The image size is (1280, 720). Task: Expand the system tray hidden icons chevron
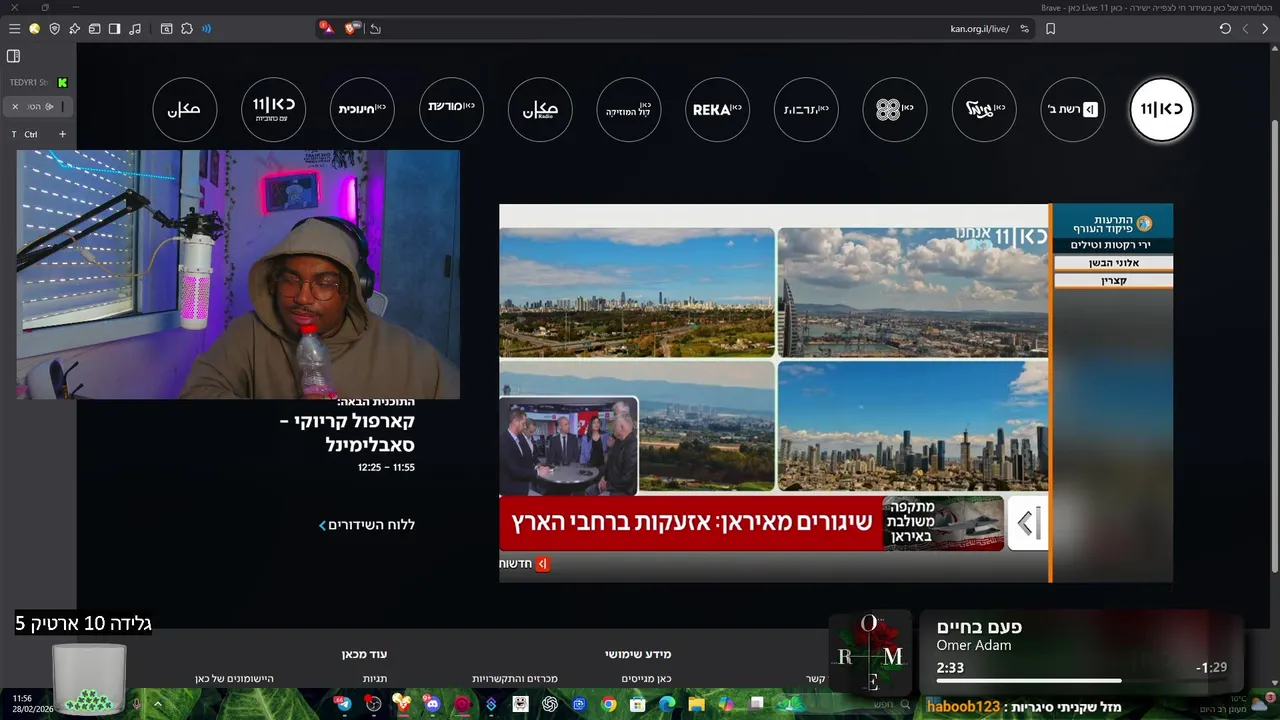(157, 704)
